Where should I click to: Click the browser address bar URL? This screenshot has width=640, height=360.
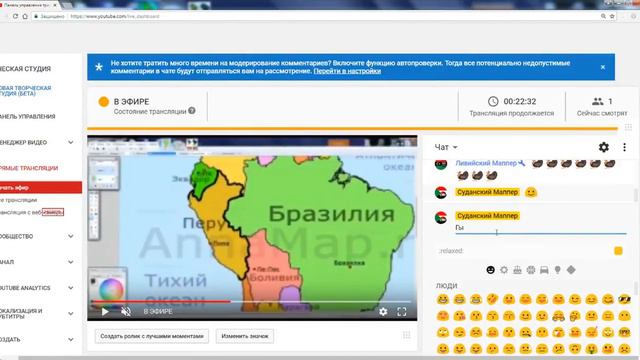pyautogui.click(x=115, y=16)
